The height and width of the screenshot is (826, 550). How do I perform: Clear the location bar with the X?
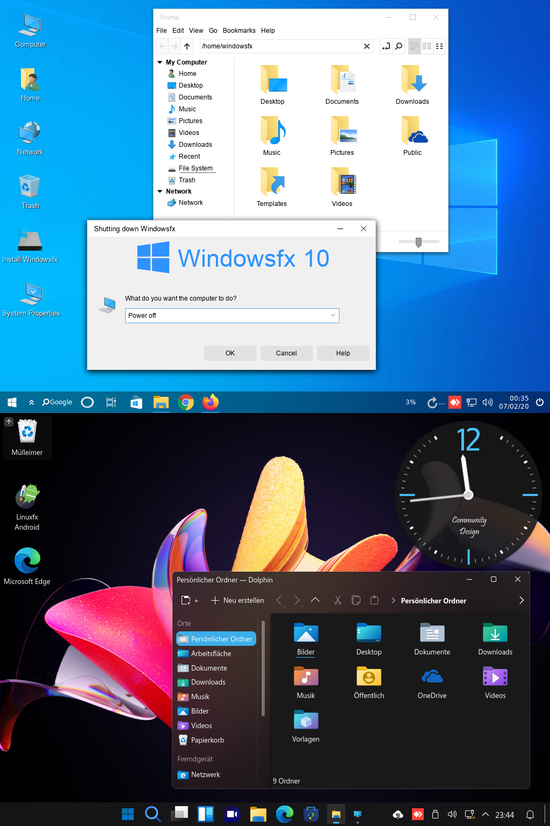point(367,46)
